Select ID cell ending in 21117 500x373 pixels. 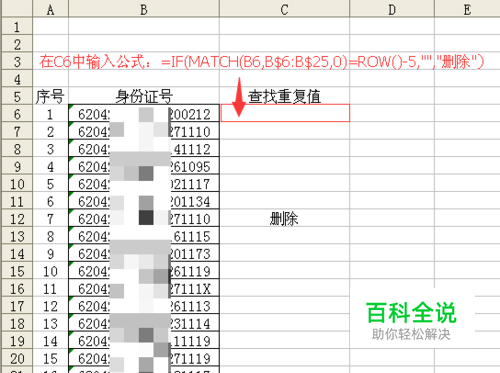click(144, 184)
